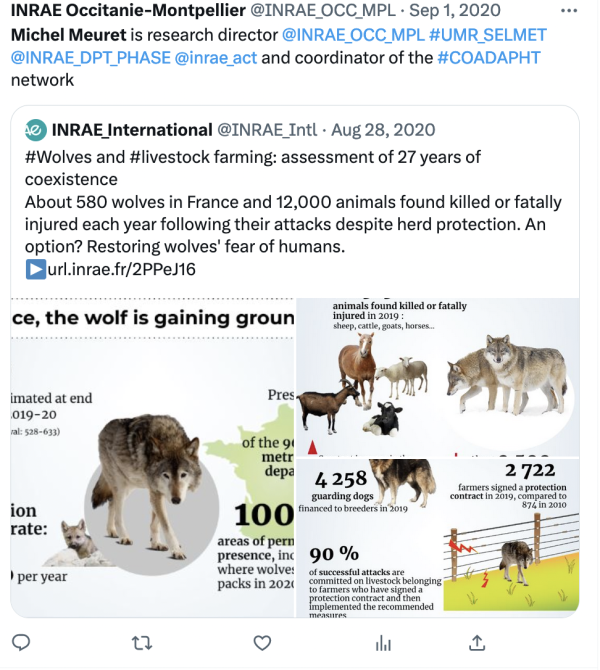Repost this tweet via retweet icon
Image resolution: width=600 pixels, height=670 pixels.
click(142, 642)
